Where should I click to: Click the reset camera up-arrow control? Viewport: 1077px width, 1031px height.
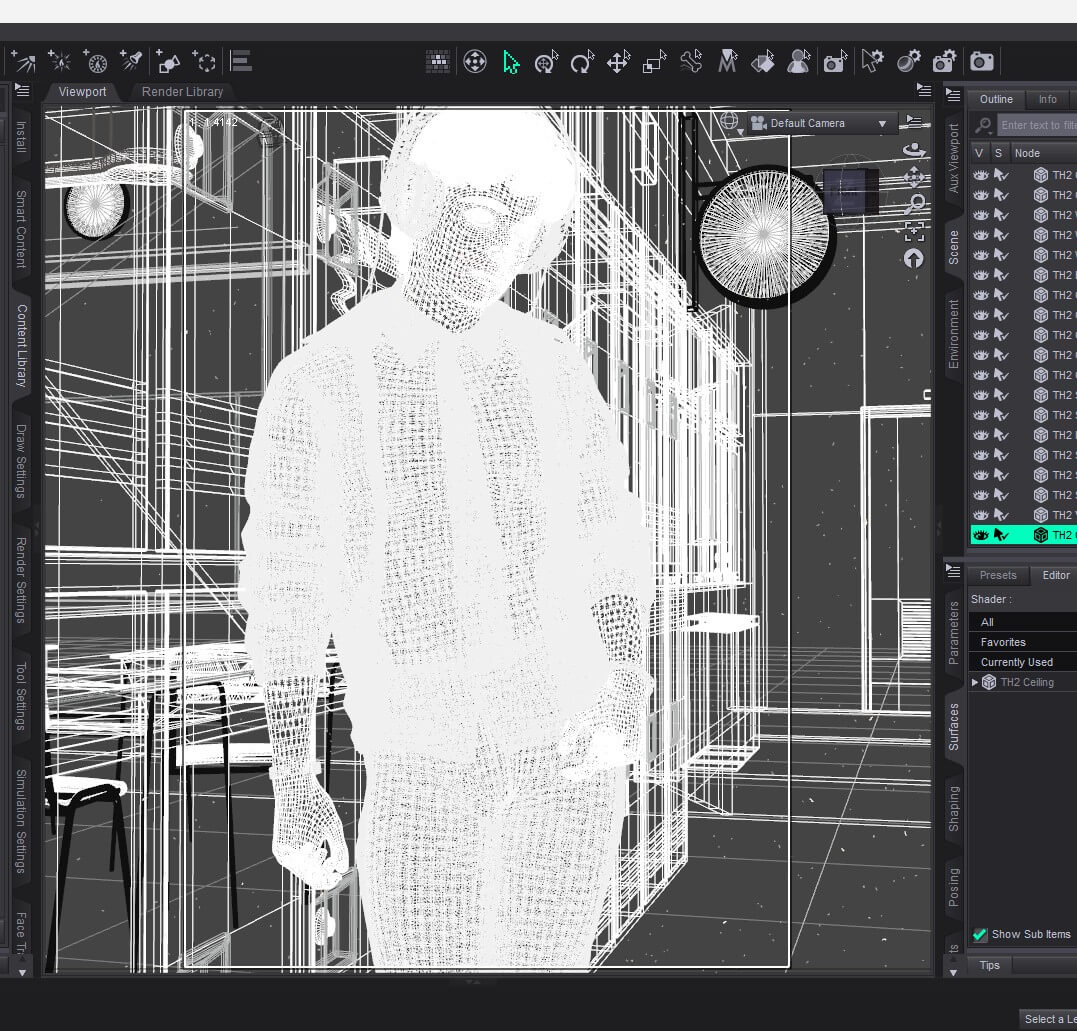914,259
